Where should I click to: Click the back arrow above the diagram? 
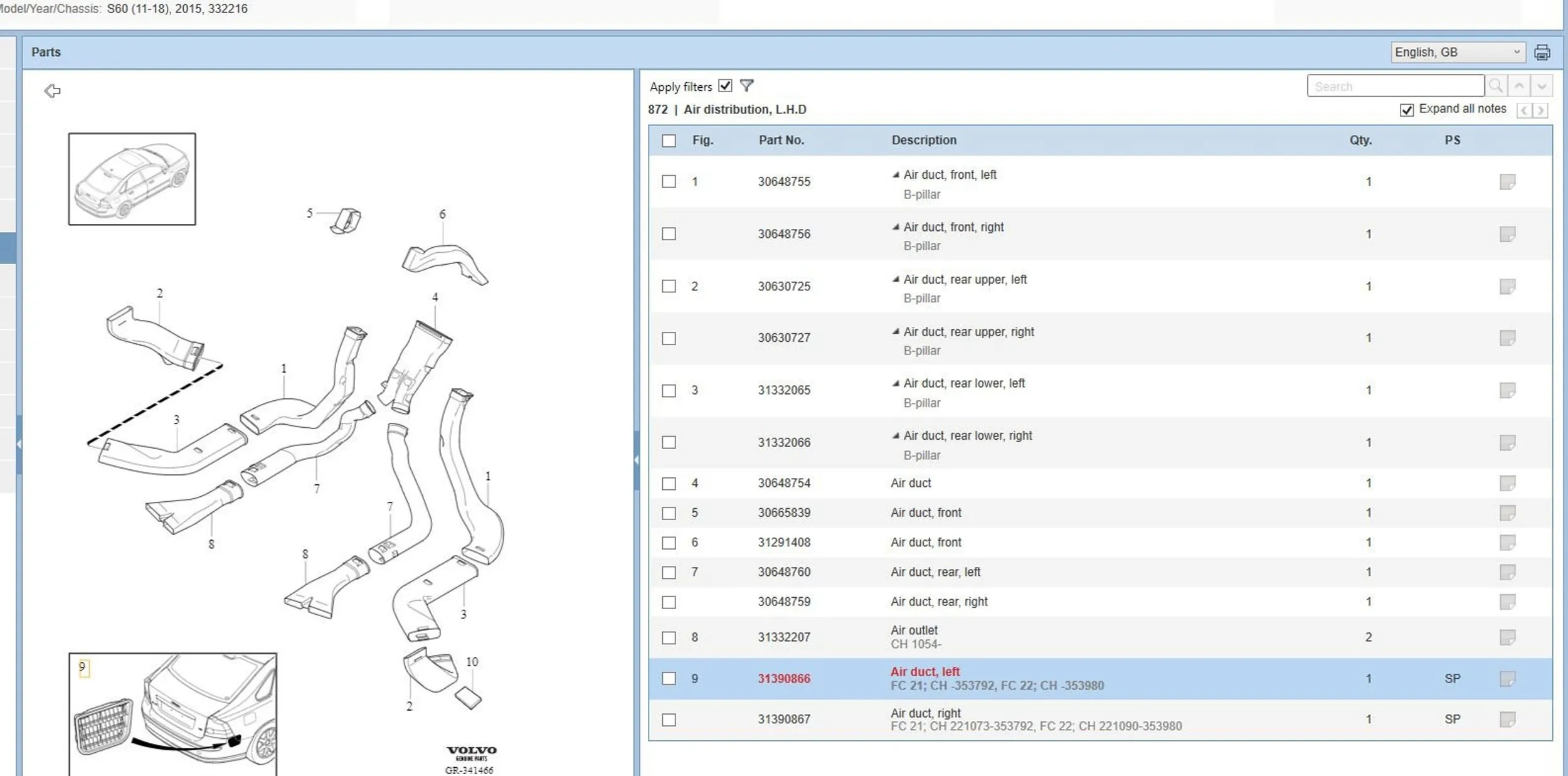(x=53, y=91)
